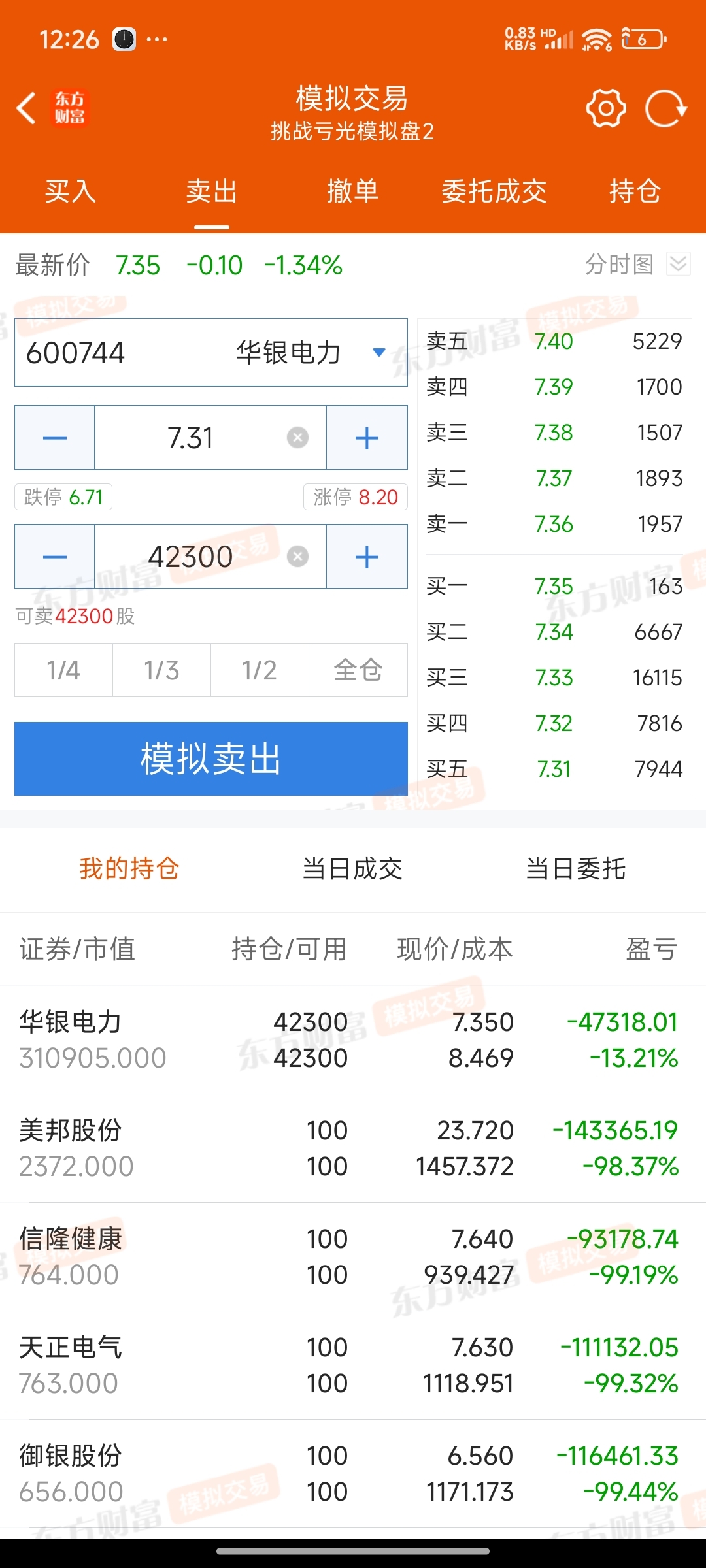The image size is (706, 1568).
Task: Select 卖四 quote at 7.39
Action: [x=554, y=387]
